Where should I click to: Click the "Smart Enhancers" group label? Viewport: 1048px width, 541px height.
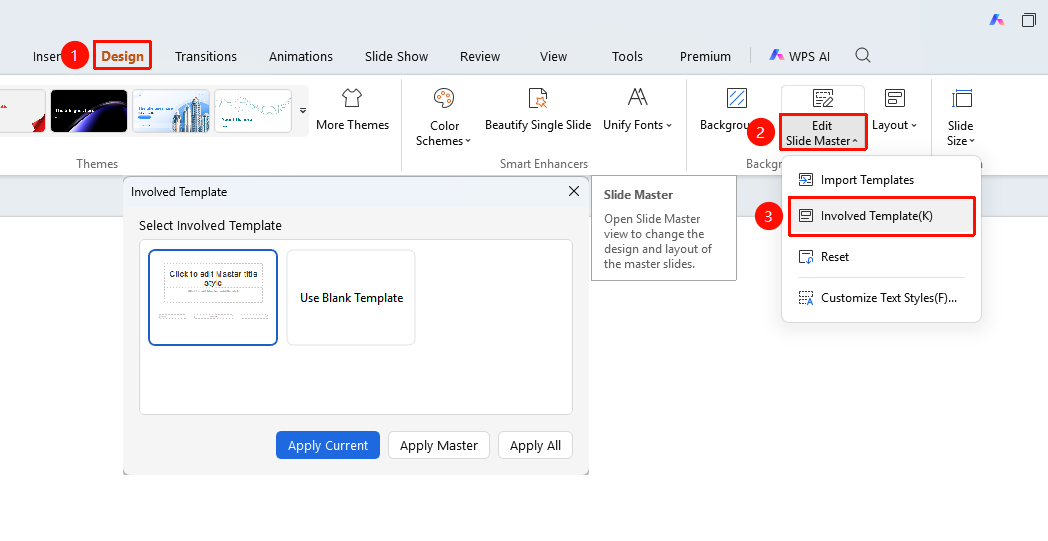tap(544, 164)
